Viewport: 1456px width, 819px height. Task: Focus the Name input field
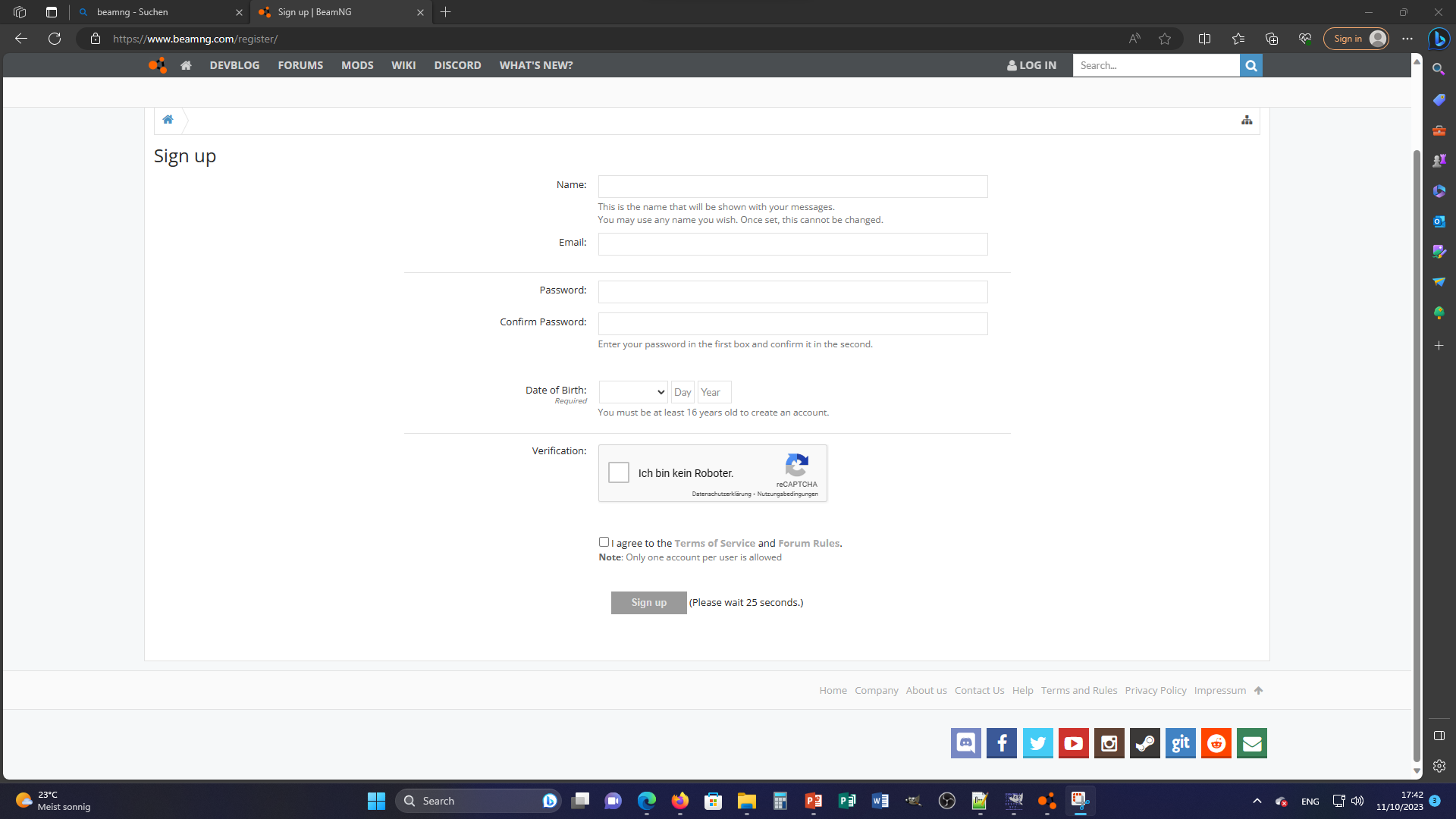click(x=792, y=187)
